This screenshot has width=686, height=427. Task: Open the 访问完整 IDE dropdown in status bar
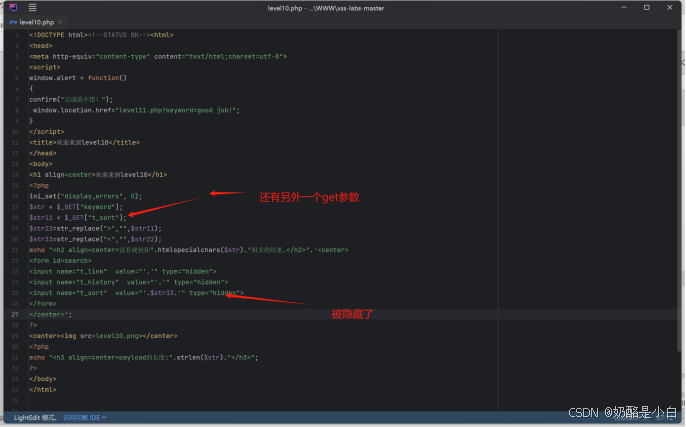click(84, 418)
